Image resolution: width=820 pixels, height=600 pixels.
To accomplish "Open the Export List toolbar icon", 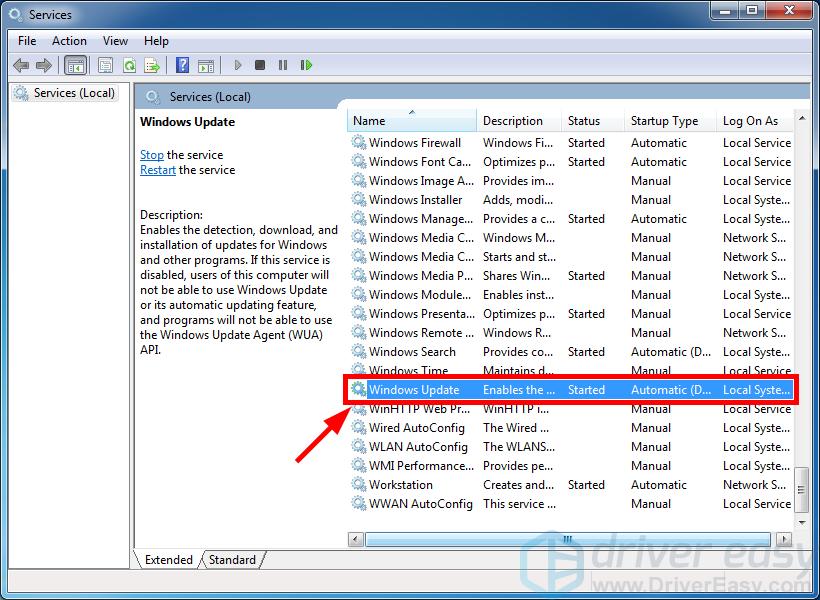I will [x=152, y=65].
